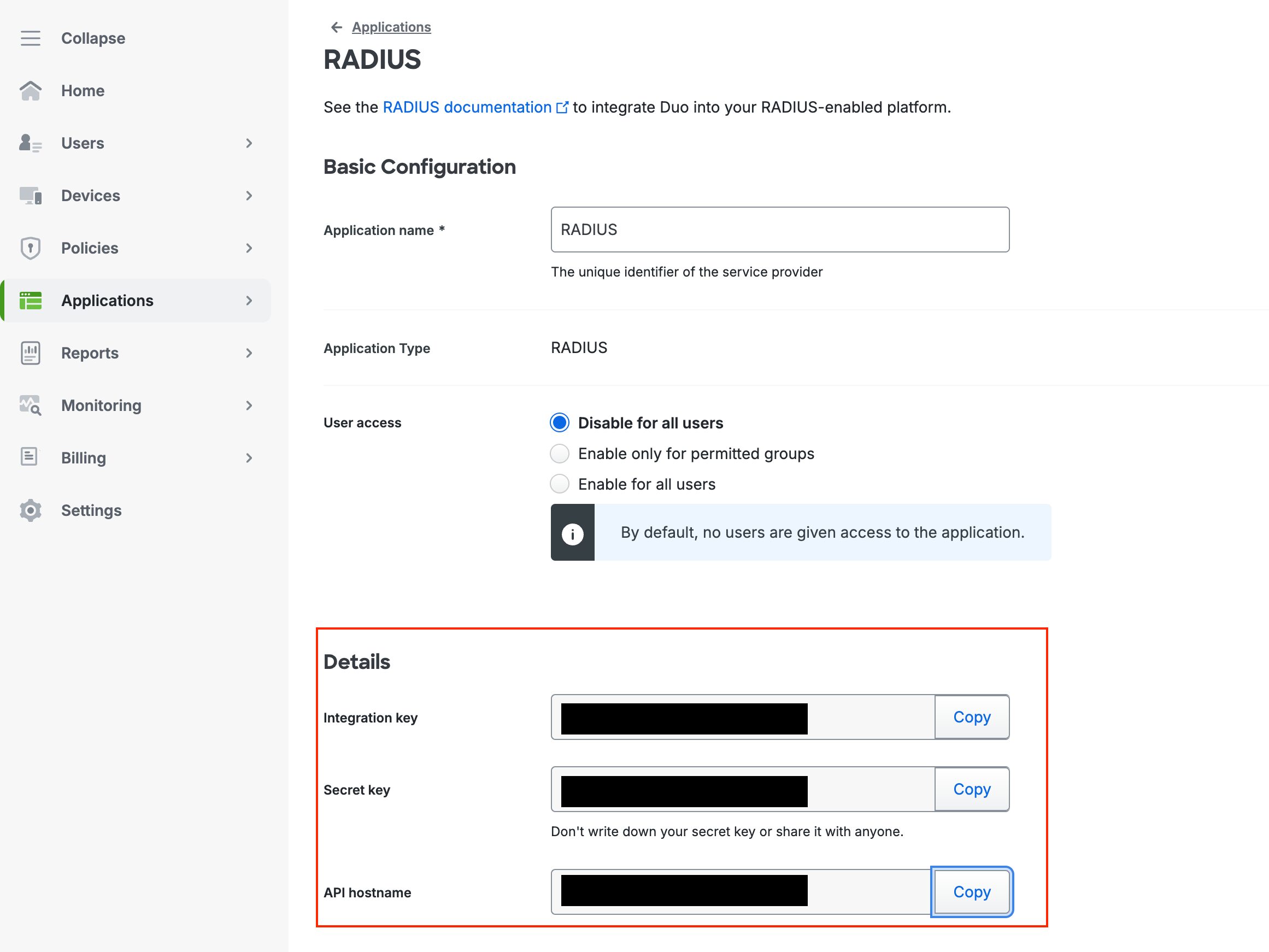The height and width of the screenshot is (952, 1269).
Task: Select Disable for all users
Action: coord(559,423)
